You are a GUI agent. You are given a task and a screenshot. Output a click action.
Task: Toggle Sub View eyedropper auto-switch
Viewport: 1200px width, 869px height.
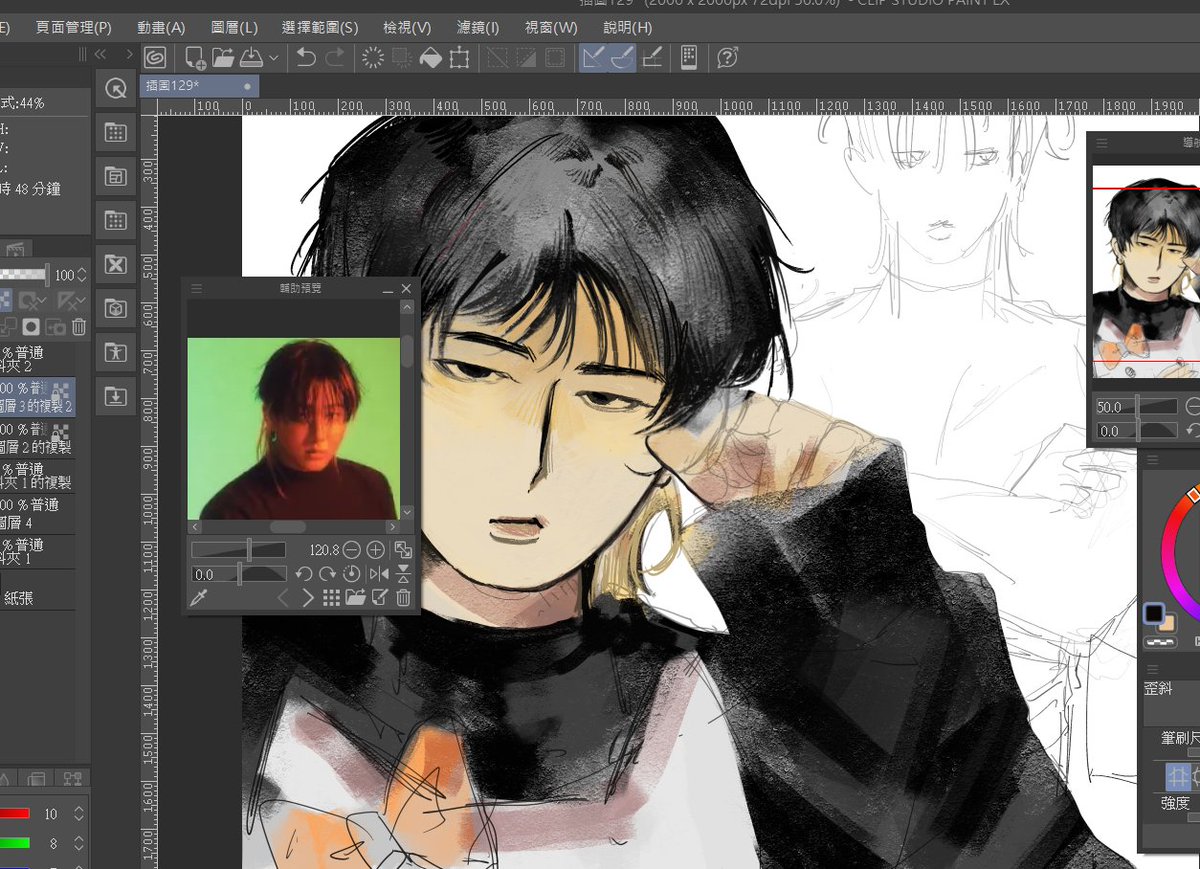[x=199, y=598]
